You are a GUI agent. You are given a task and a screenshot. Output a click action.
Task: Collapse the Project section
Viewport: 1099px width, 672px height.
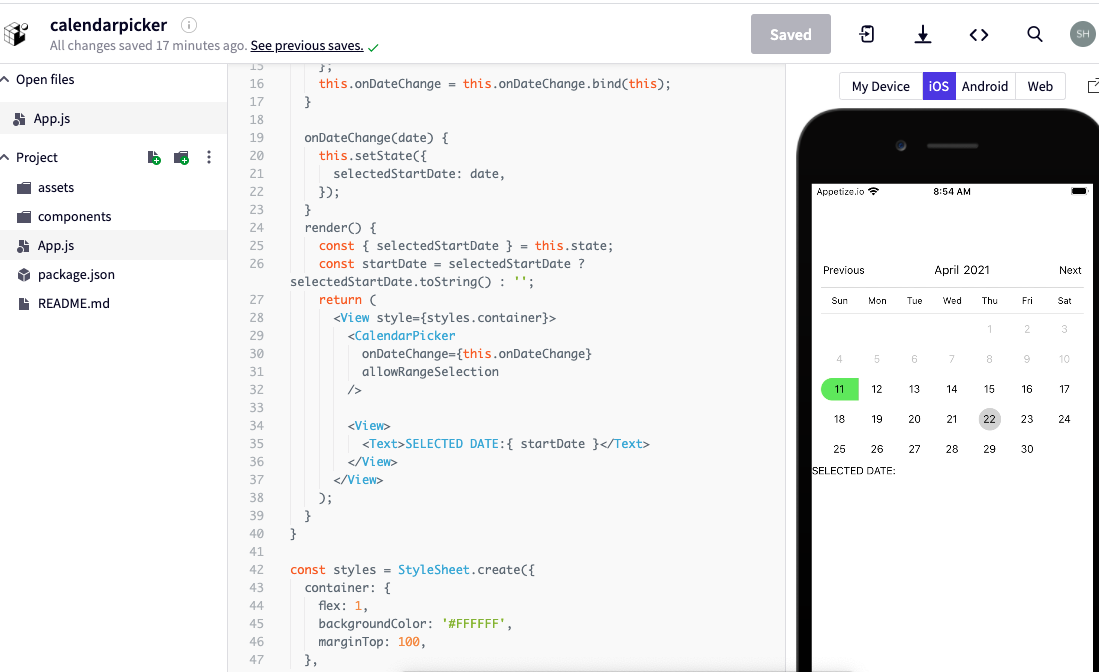6,157
